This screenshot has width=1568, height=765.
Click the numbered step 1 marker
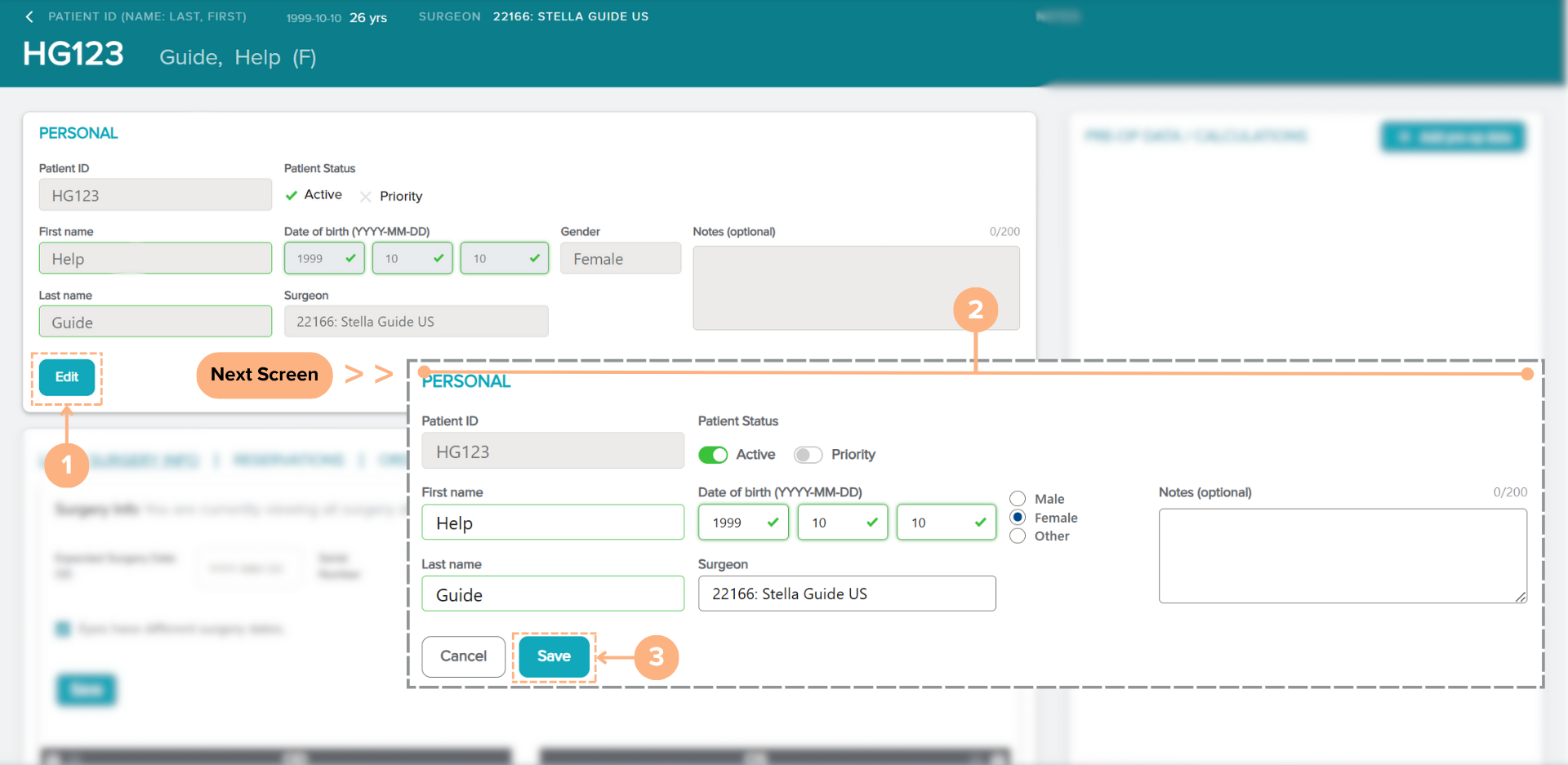(67, 465)
